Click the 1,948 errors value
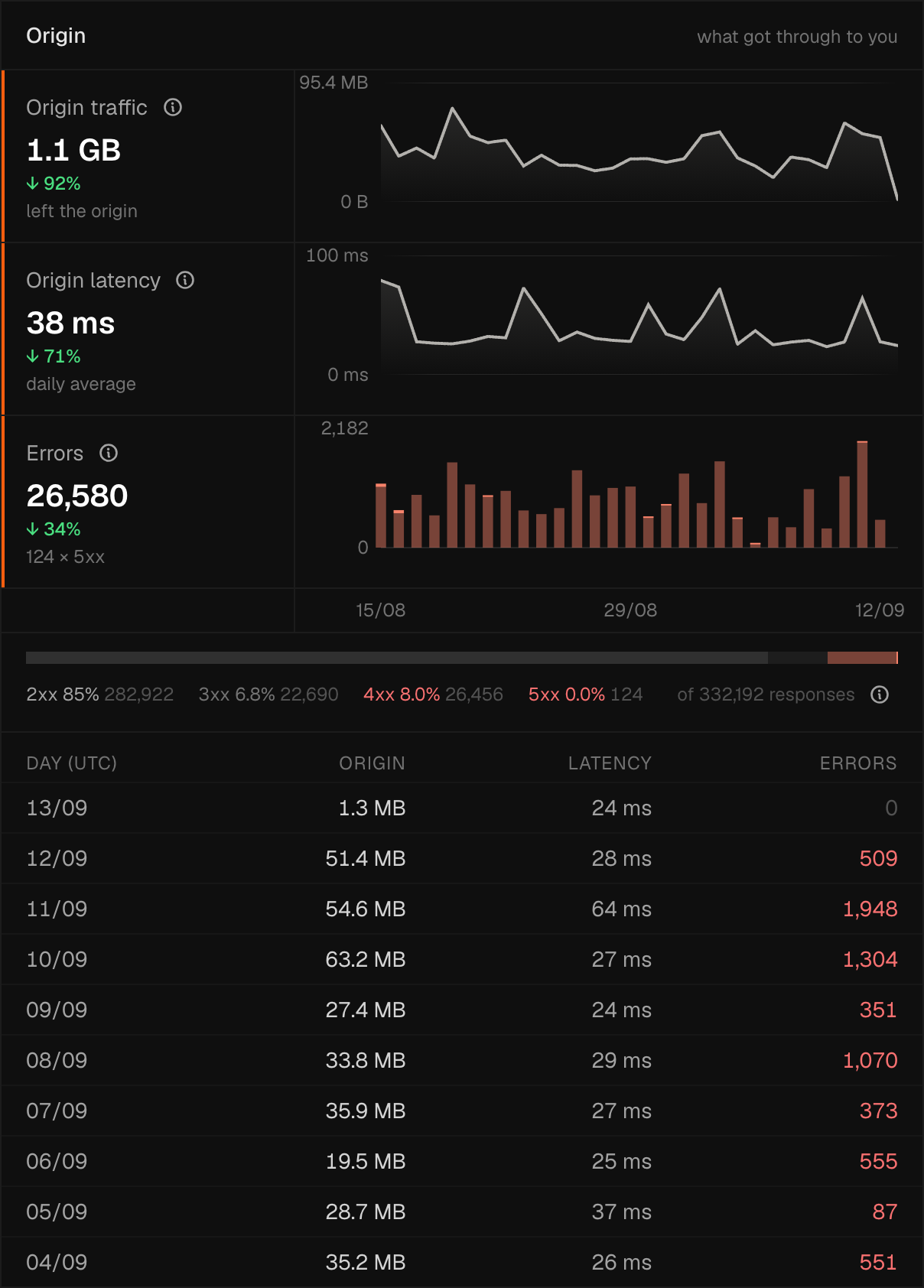924x1288 pixels. [x=870, y=909]
